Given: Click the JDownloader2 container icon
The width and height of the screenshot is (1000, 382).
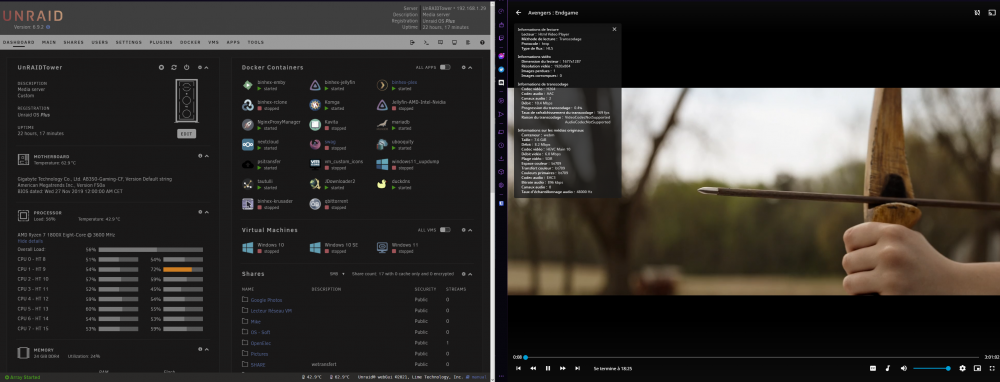Looking at the screenshot, I should pyautogui.click(x=315, y=184).
